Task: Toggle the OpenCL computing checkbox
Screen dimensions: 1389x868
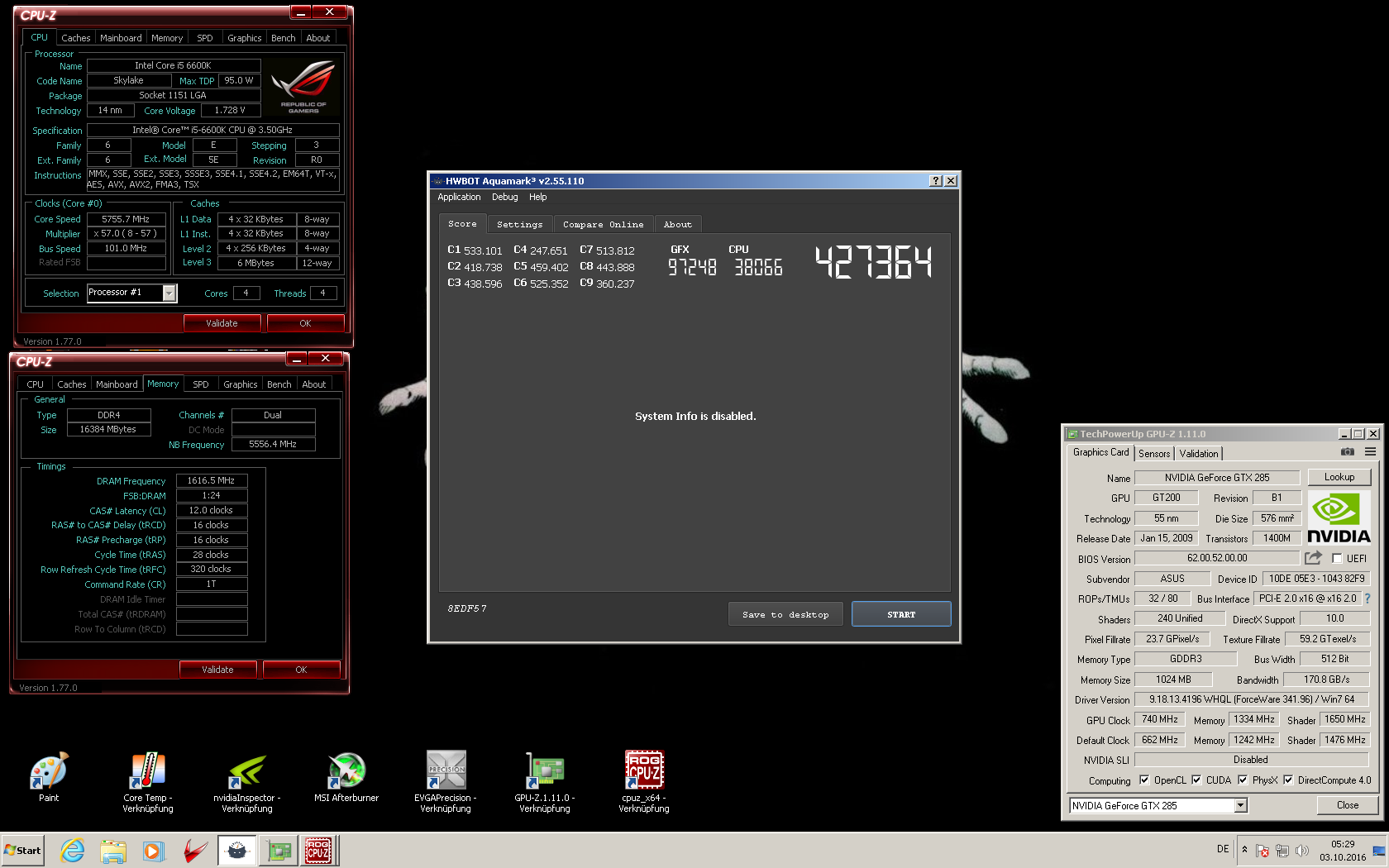Action: 1144,780
